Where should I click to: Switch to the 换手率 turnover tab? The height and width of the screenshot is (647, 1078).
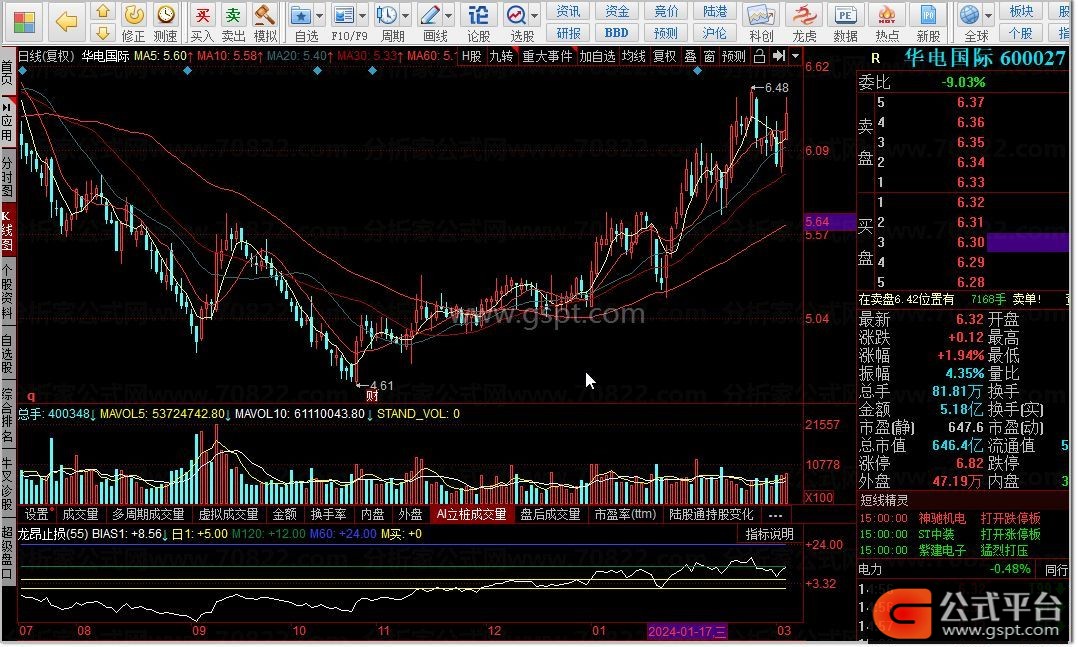(x=329, y=515)
